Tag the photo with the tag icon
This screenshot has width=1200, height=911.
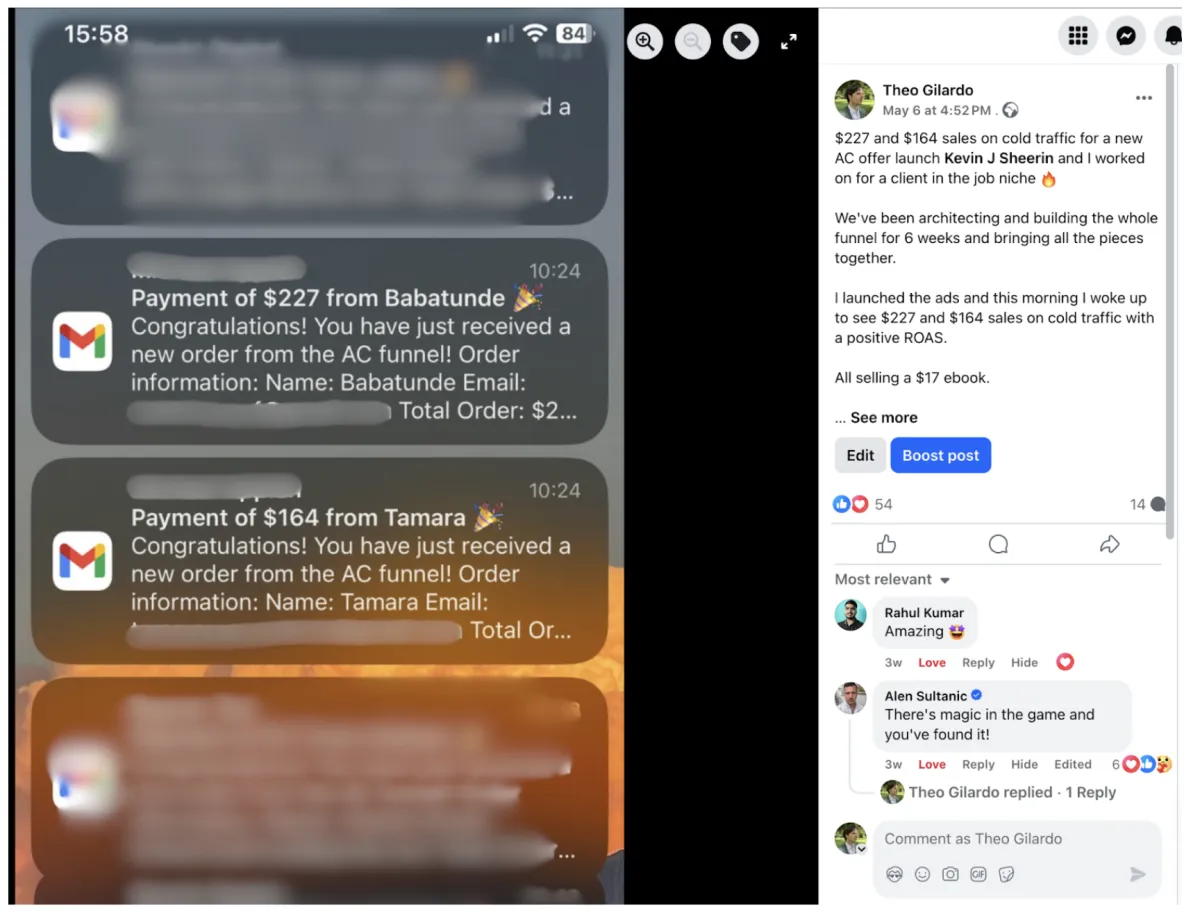click(741, 41)
